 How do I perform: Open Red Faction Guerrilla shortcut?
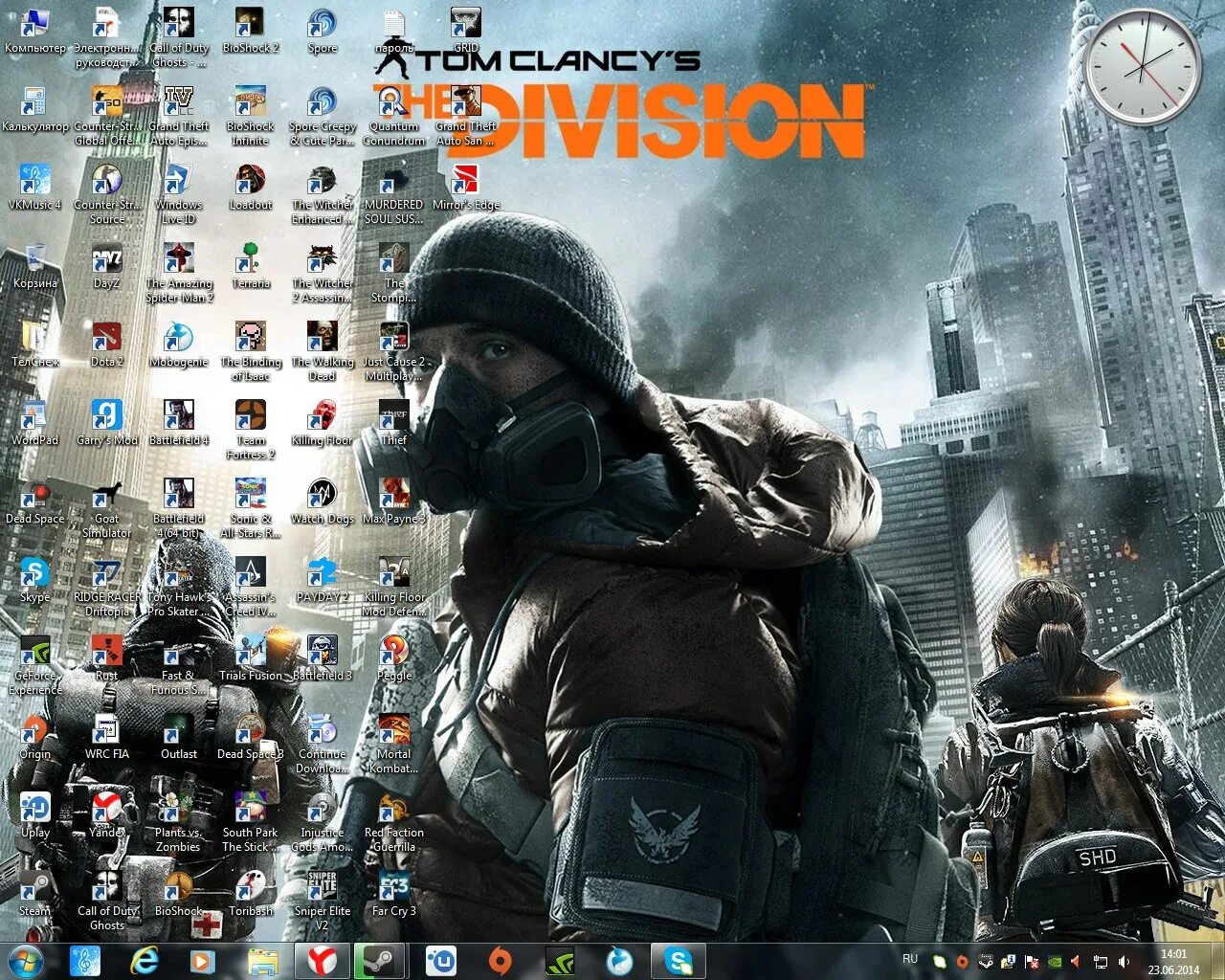[394, 823]
